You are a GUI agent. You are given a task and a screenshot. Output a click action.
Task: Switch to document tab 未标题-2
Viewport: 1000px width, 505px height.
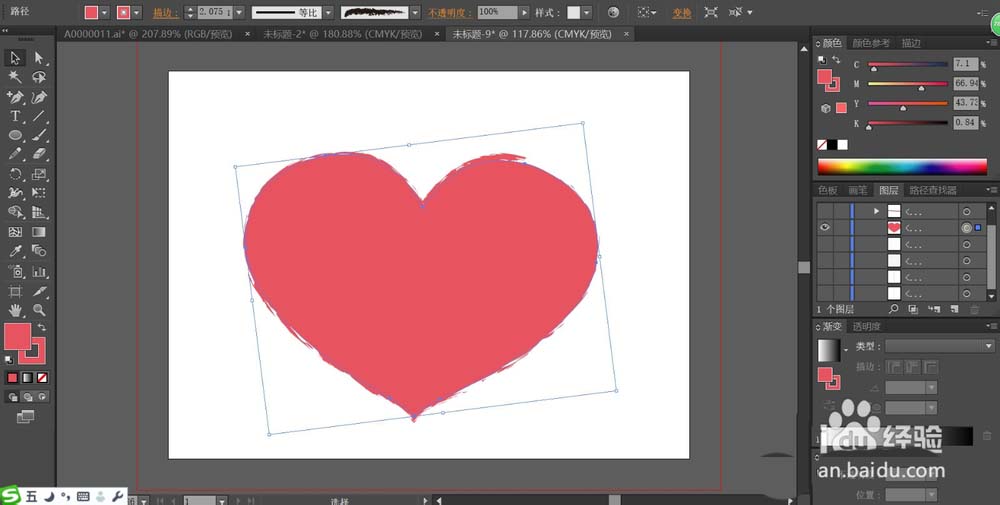click(342, 34)
